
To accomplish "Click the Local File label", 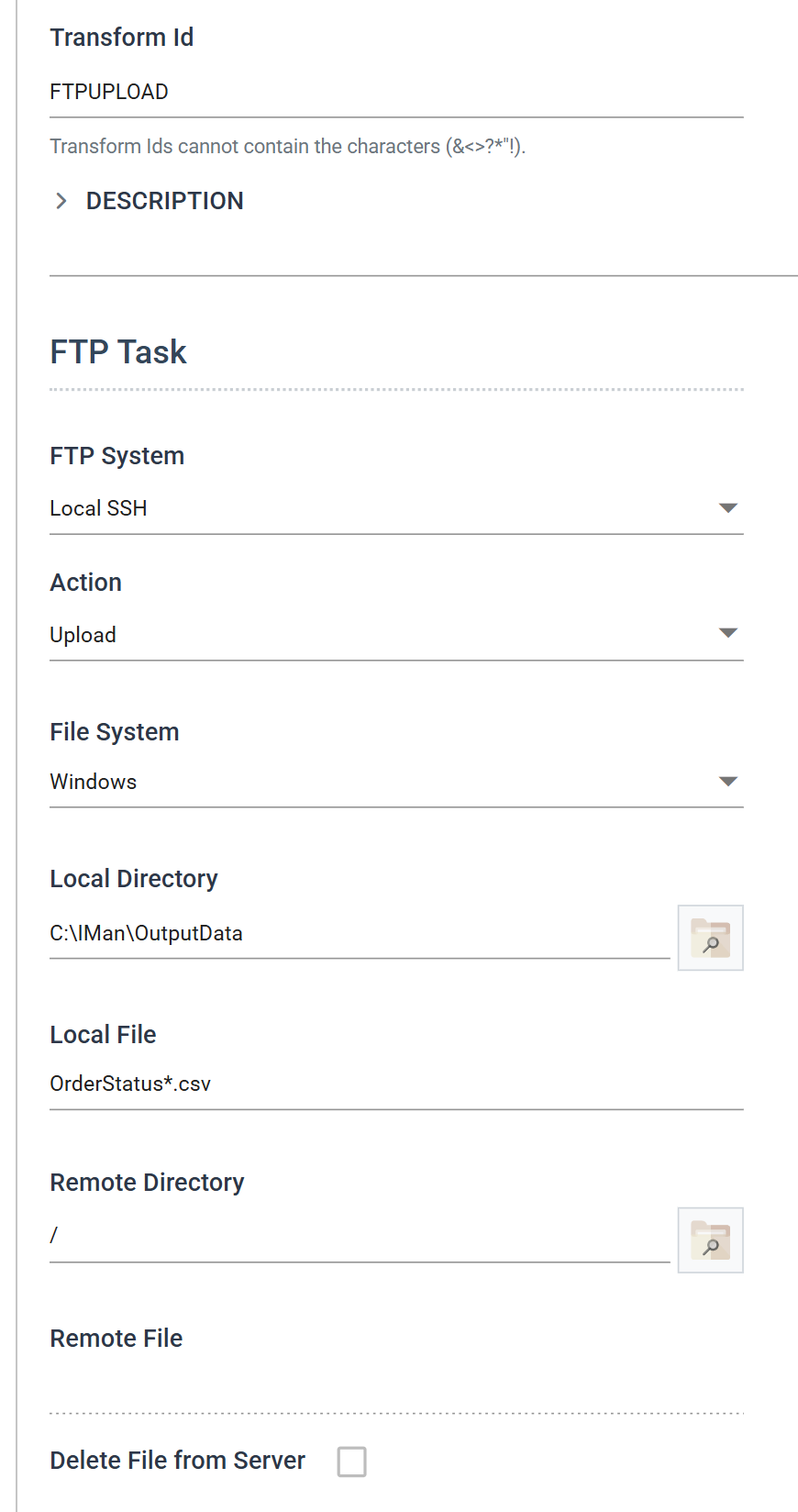I will pyautogui.click(x=104, y=1035).
